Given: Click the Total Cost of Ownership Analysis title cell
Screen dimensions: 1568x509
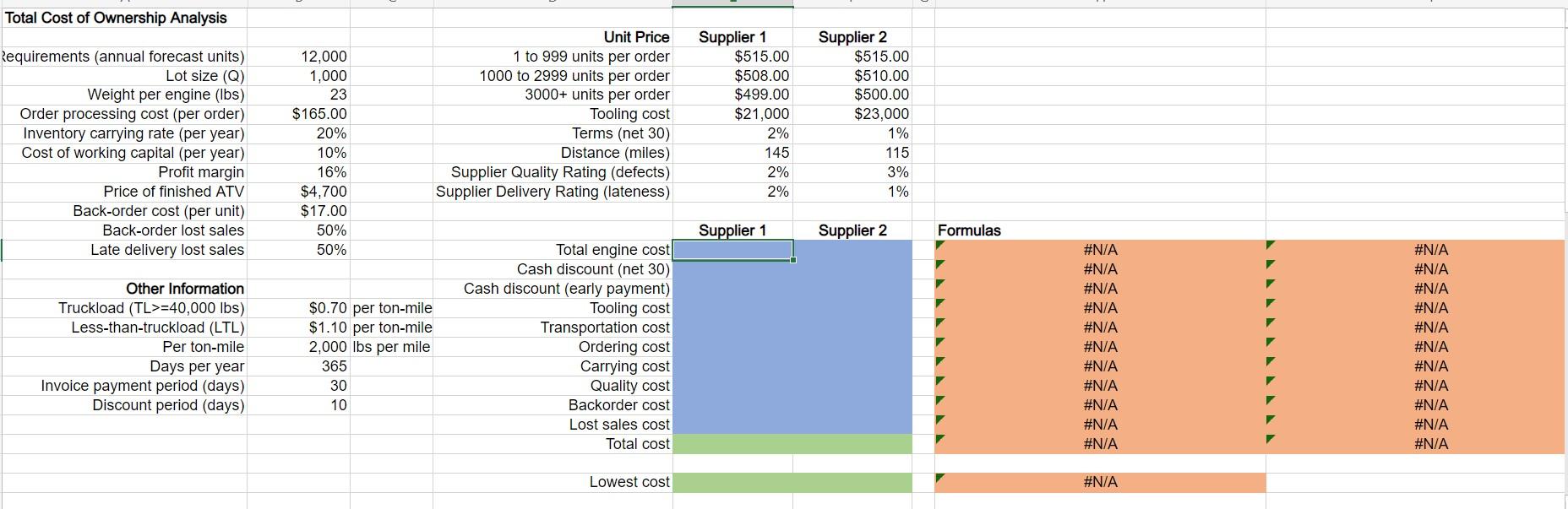Looking at the screenshot, I should 114,17.
